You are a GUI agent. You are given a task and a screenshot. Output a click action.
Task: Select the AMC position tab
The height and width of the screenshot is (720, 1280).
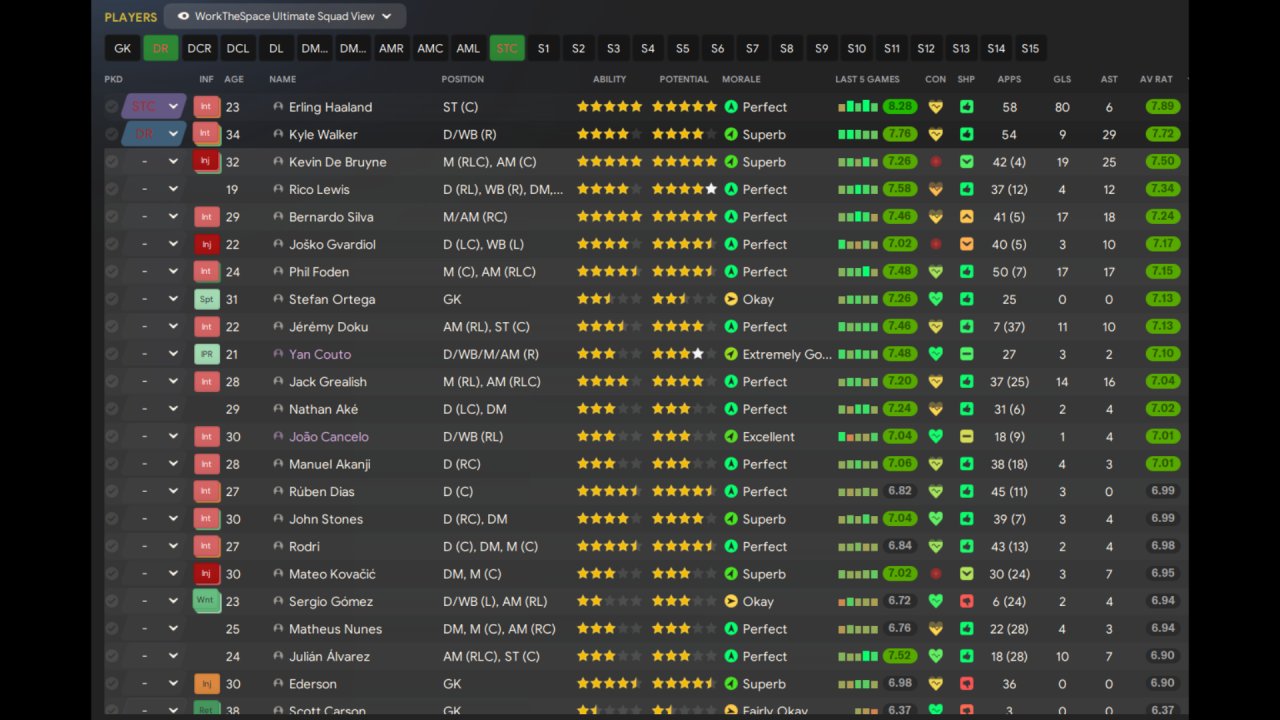click(x=430, y=48)
